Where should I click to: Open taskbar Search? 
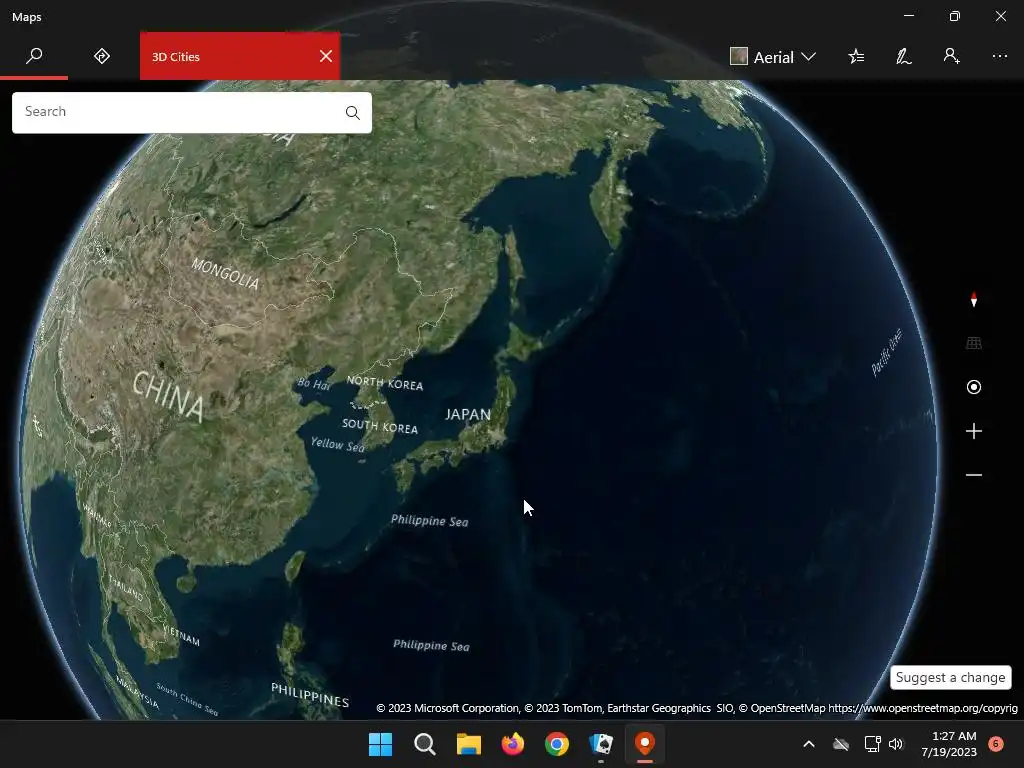[424, 744]
